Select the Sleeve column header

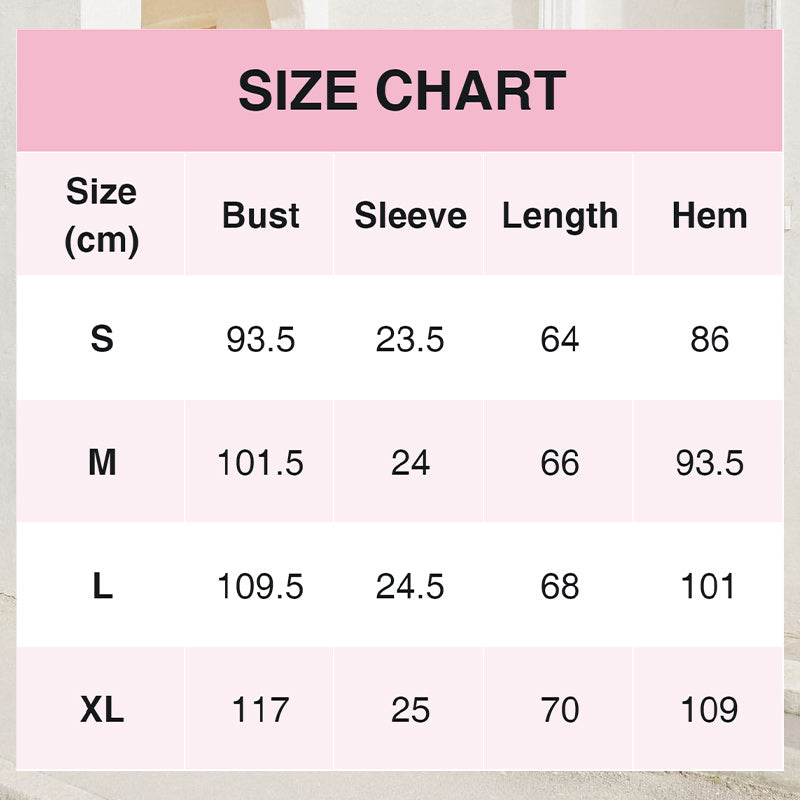(410, 215)
